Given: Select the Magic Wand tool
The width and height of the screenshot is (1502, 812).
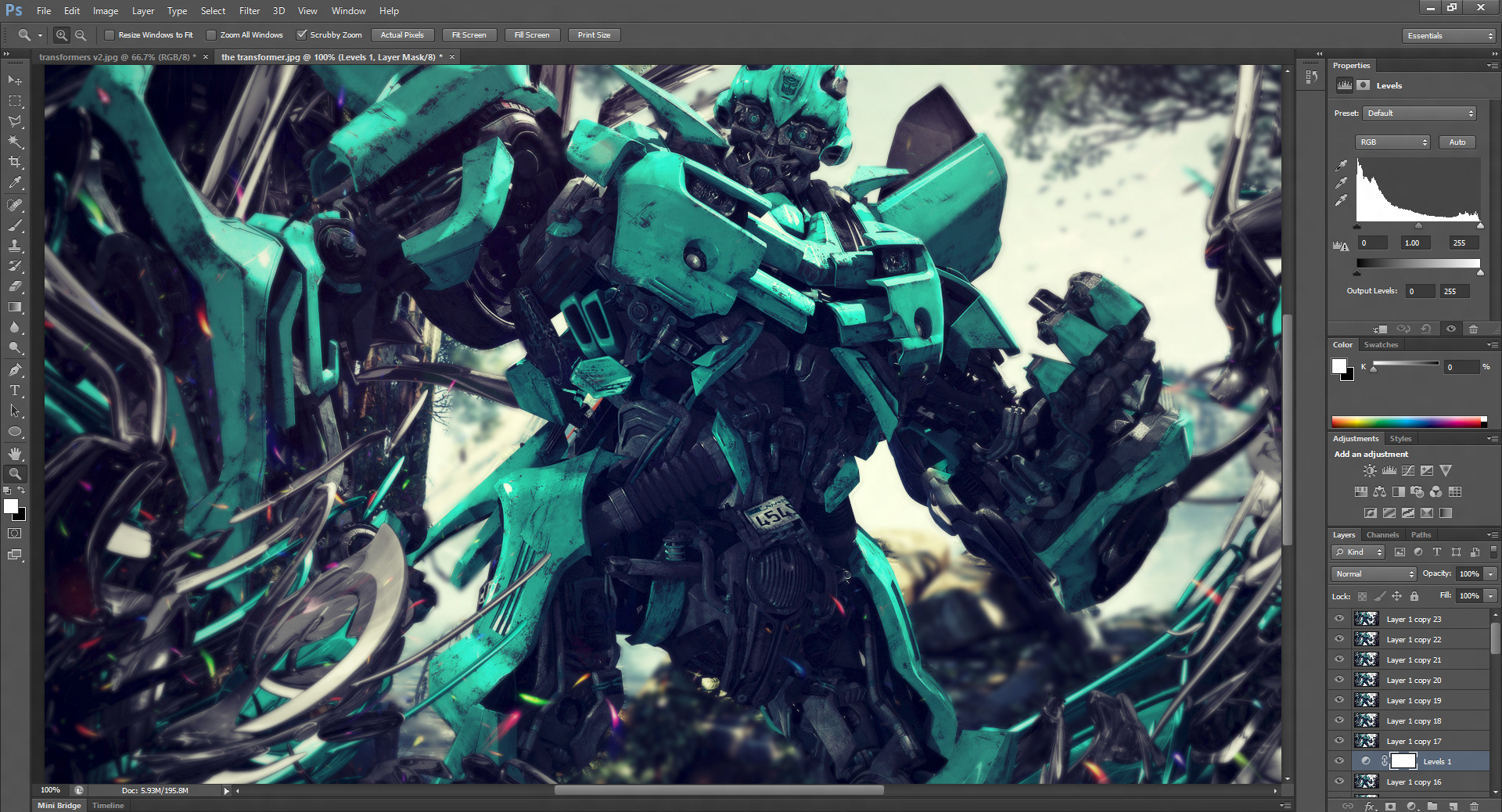Looking at the screenshot, I should click(x=15, y=142).
